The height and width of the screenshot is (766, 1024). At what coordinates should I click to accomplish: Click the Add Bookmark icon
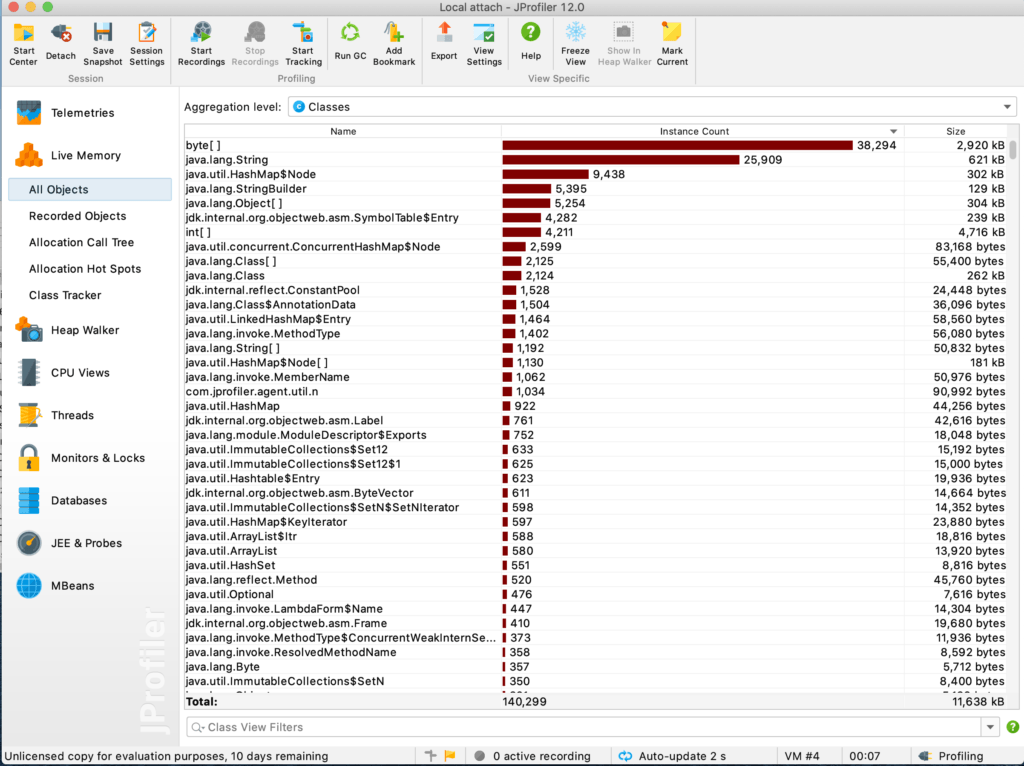tap(394, 40)
